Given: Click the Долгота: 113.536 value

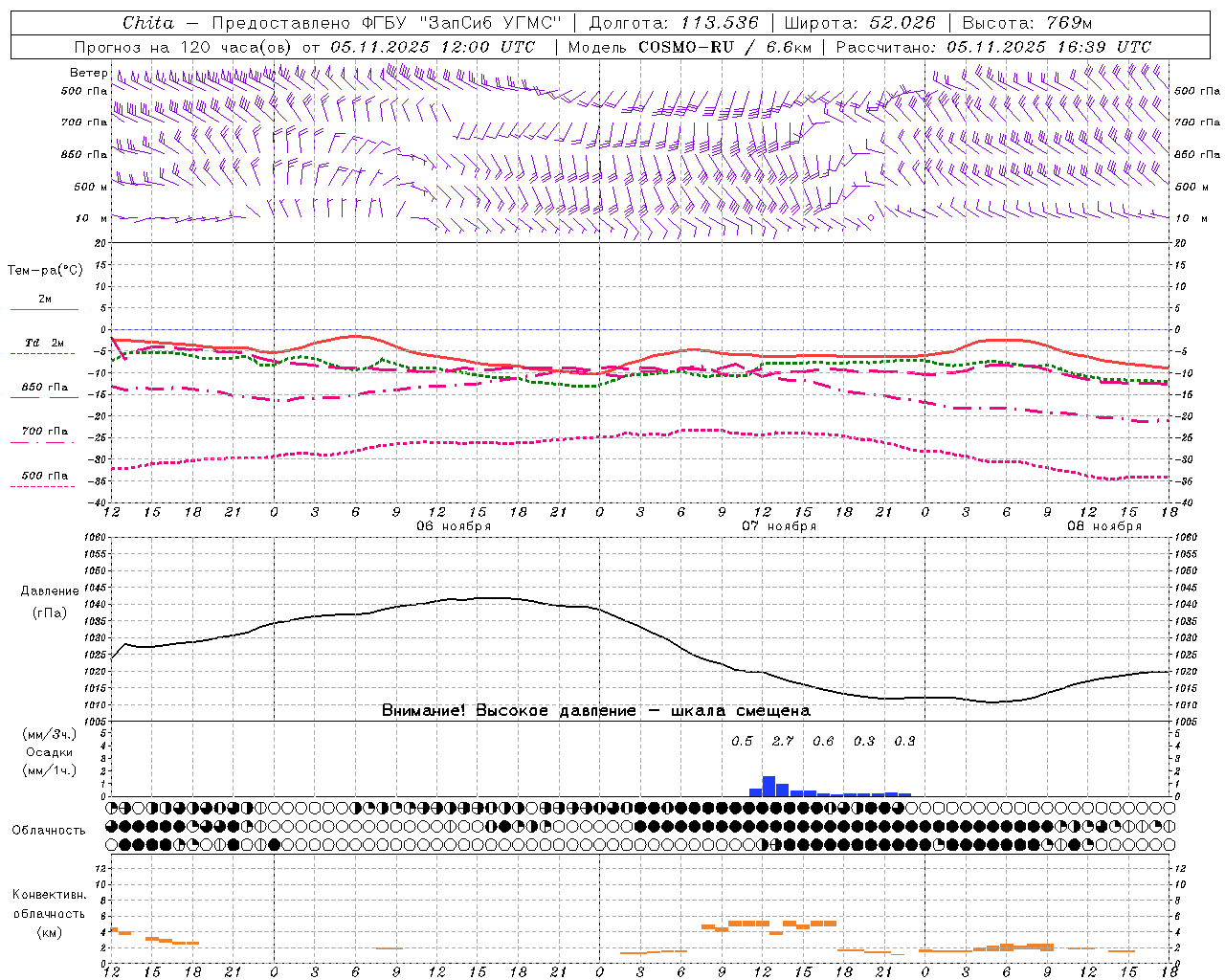Looking at the screenshot, I should coord(674,23).
